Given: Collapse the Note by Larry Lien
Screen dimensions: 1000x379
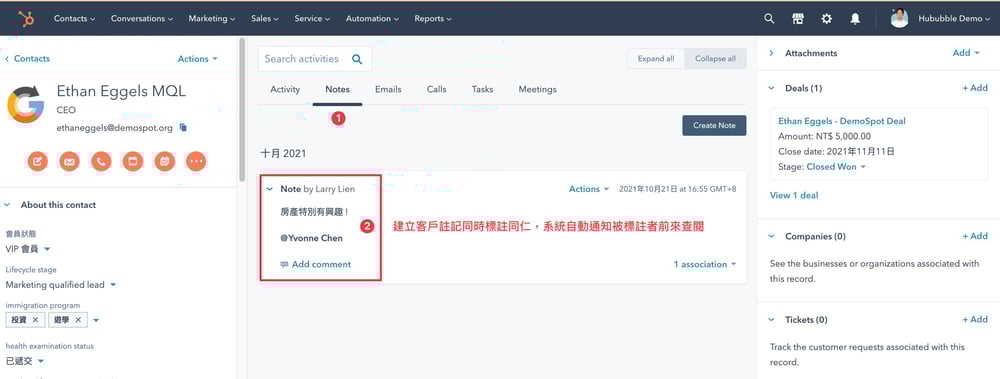Looking at the screenshot, I should 270,190.
